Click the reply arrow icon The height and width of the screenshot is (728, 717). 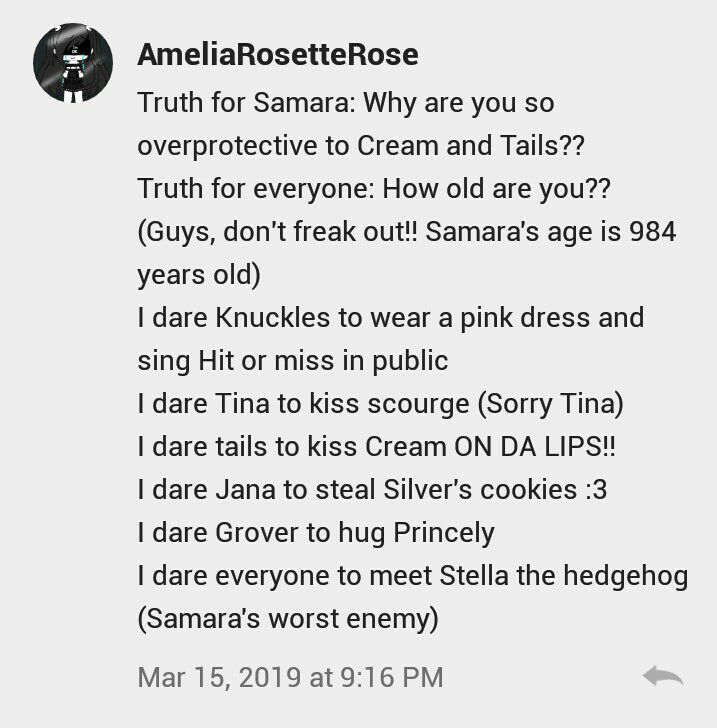(x=663, y=676)
